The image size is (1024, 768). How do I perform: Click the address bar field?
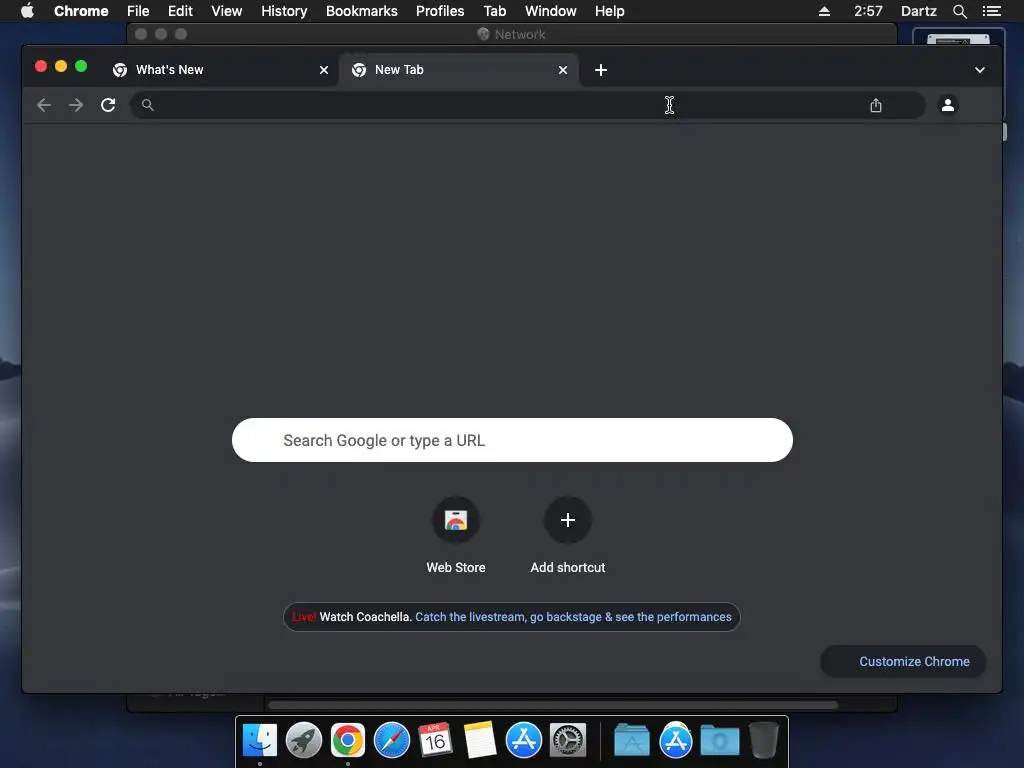tap(528, 105)
